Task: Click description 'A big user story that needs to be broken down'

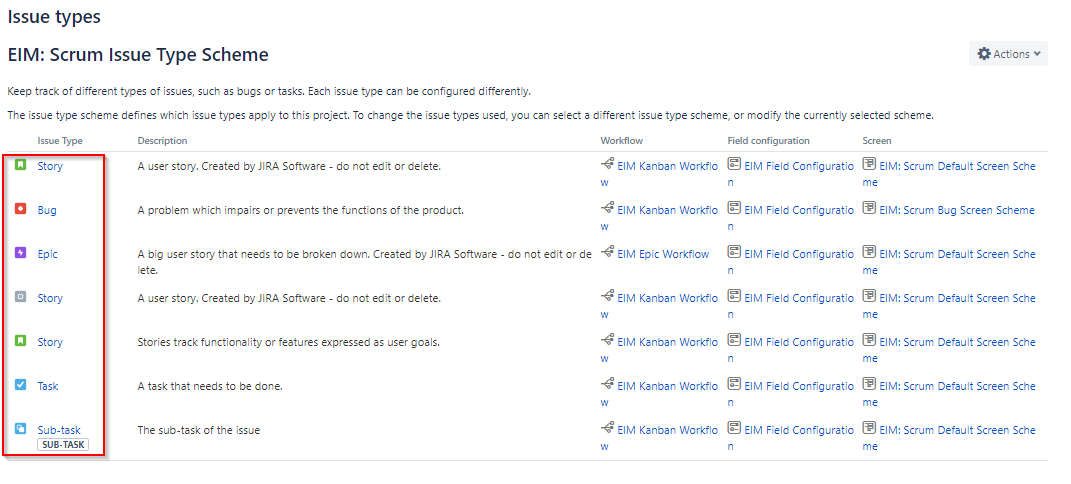Action: pyautogui.click(x=365, y=262)
